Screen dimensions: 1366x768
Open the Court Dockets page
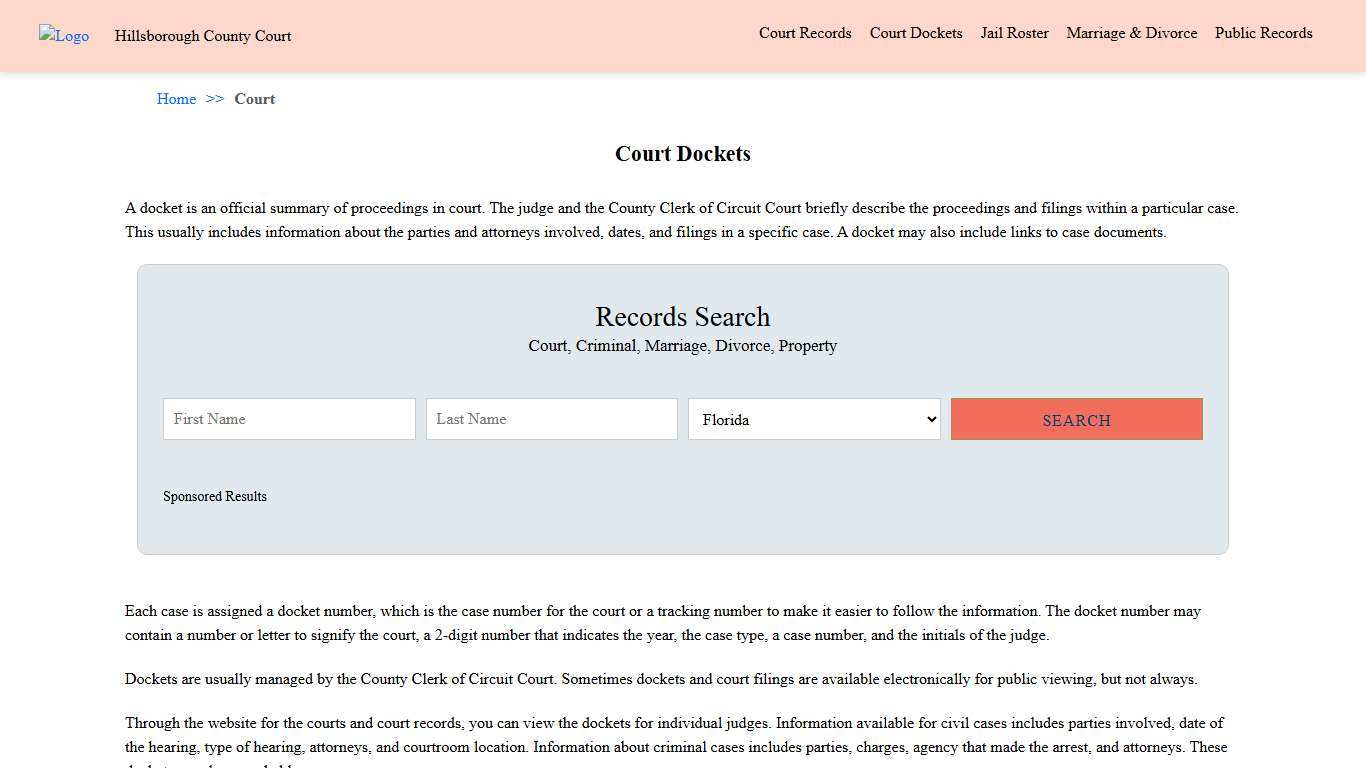pos(915,33)
